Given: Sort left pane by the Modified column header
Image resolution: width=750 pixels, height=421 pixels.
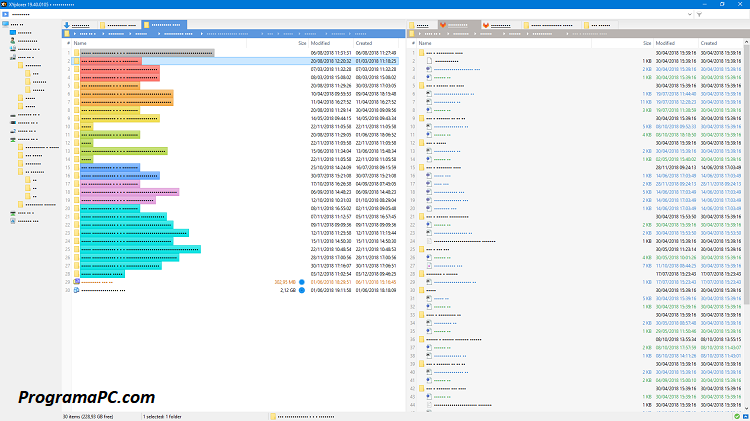Looking at the screenshot, I should [321, 44].
